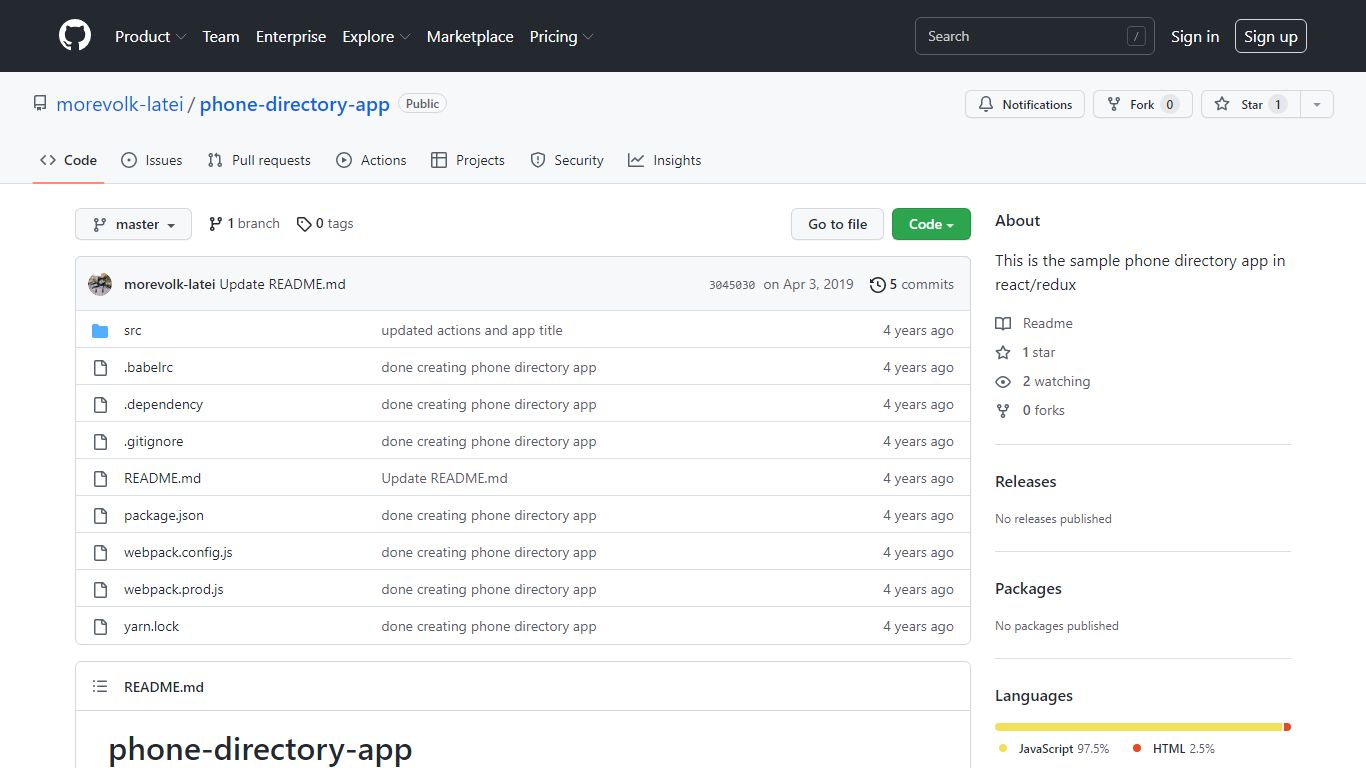This screenshot has height=768, width=1366.
Task: Click the README.md header in readme box
Action: click(x=164, y=687)
